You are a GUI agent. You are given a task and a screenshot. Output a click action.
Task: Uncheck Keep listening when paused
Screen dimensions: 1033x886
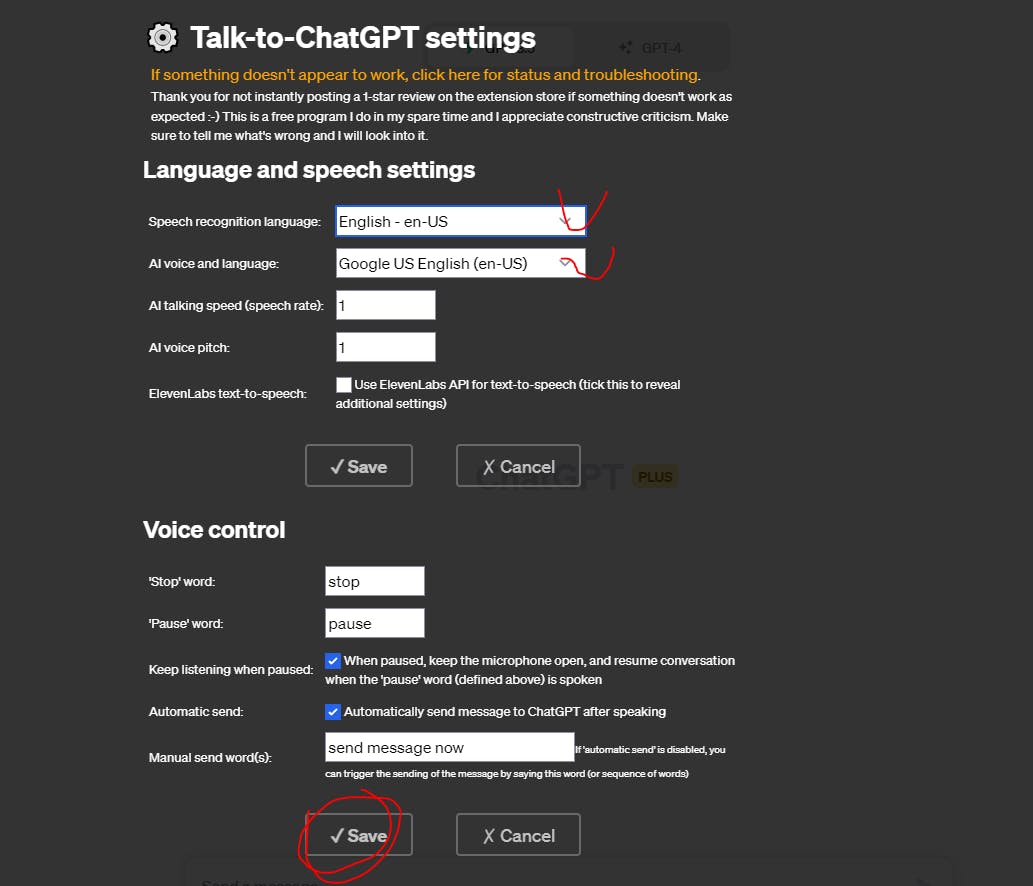333,661
